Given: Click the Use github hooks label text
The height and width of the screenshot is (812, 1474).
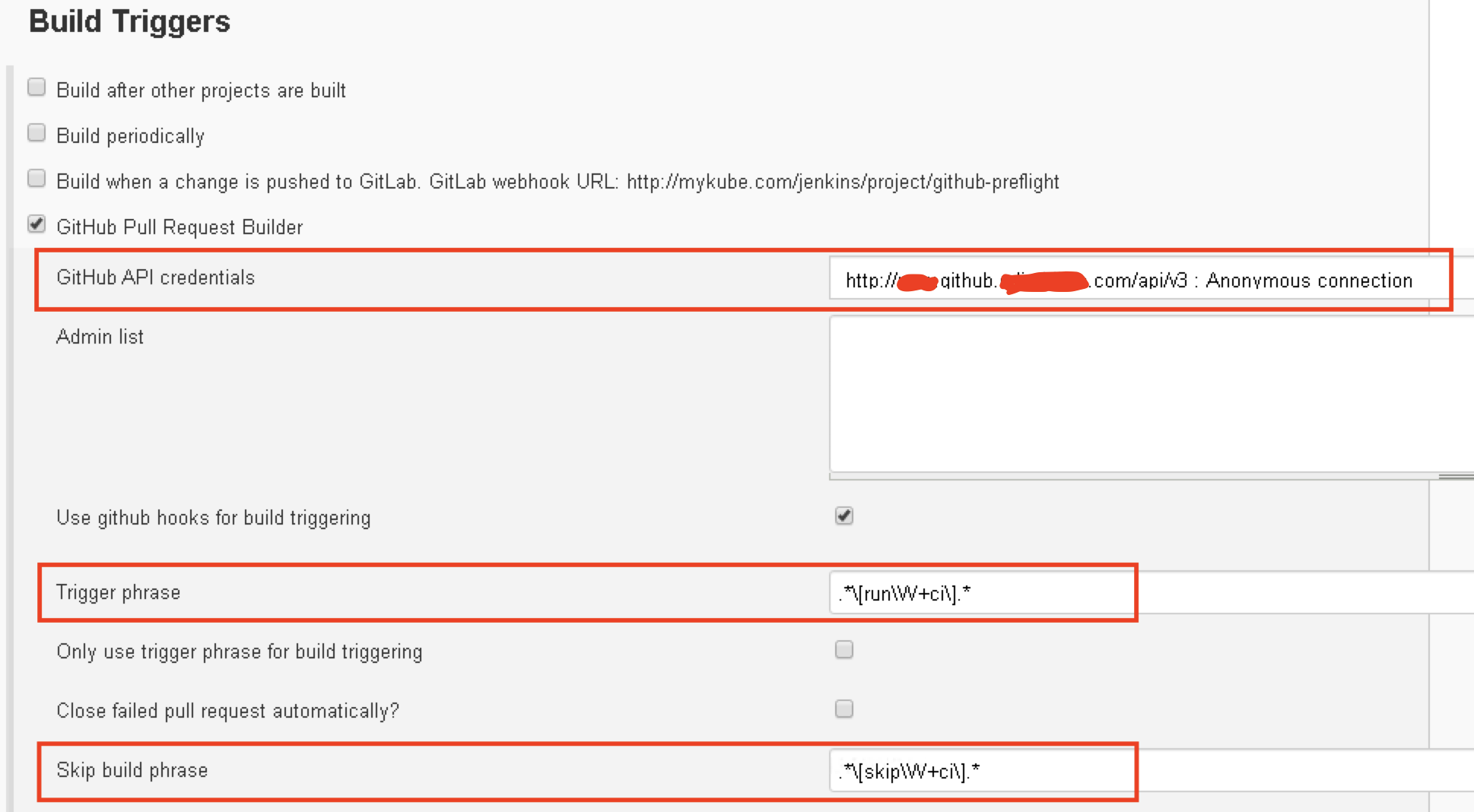Looking at the screenshot, I should coord(213,518).
